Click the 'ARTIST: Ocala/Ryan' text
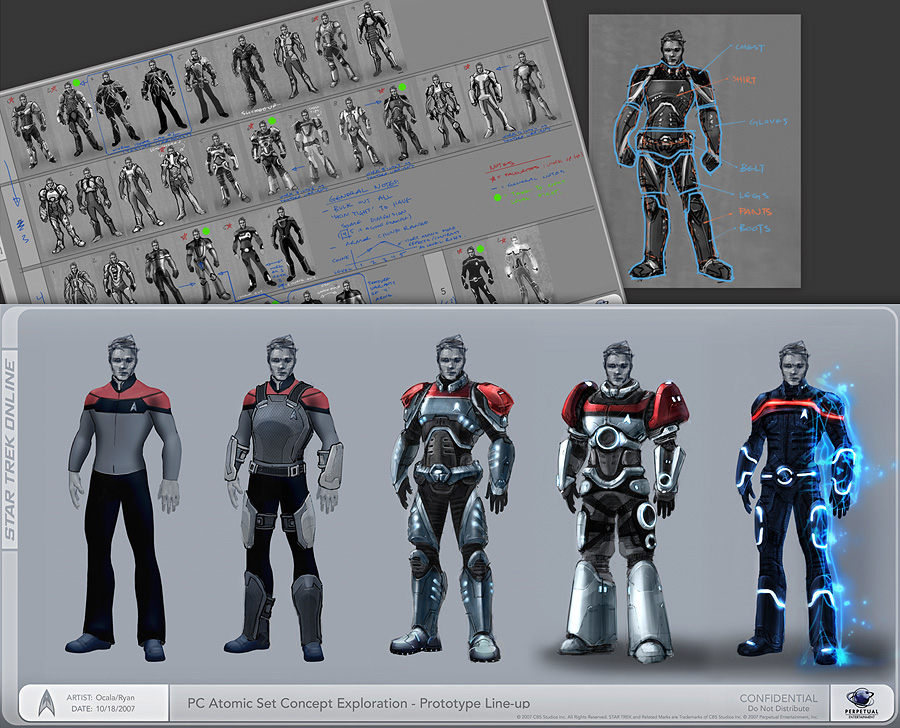900x728 pixels. (100, 698)
